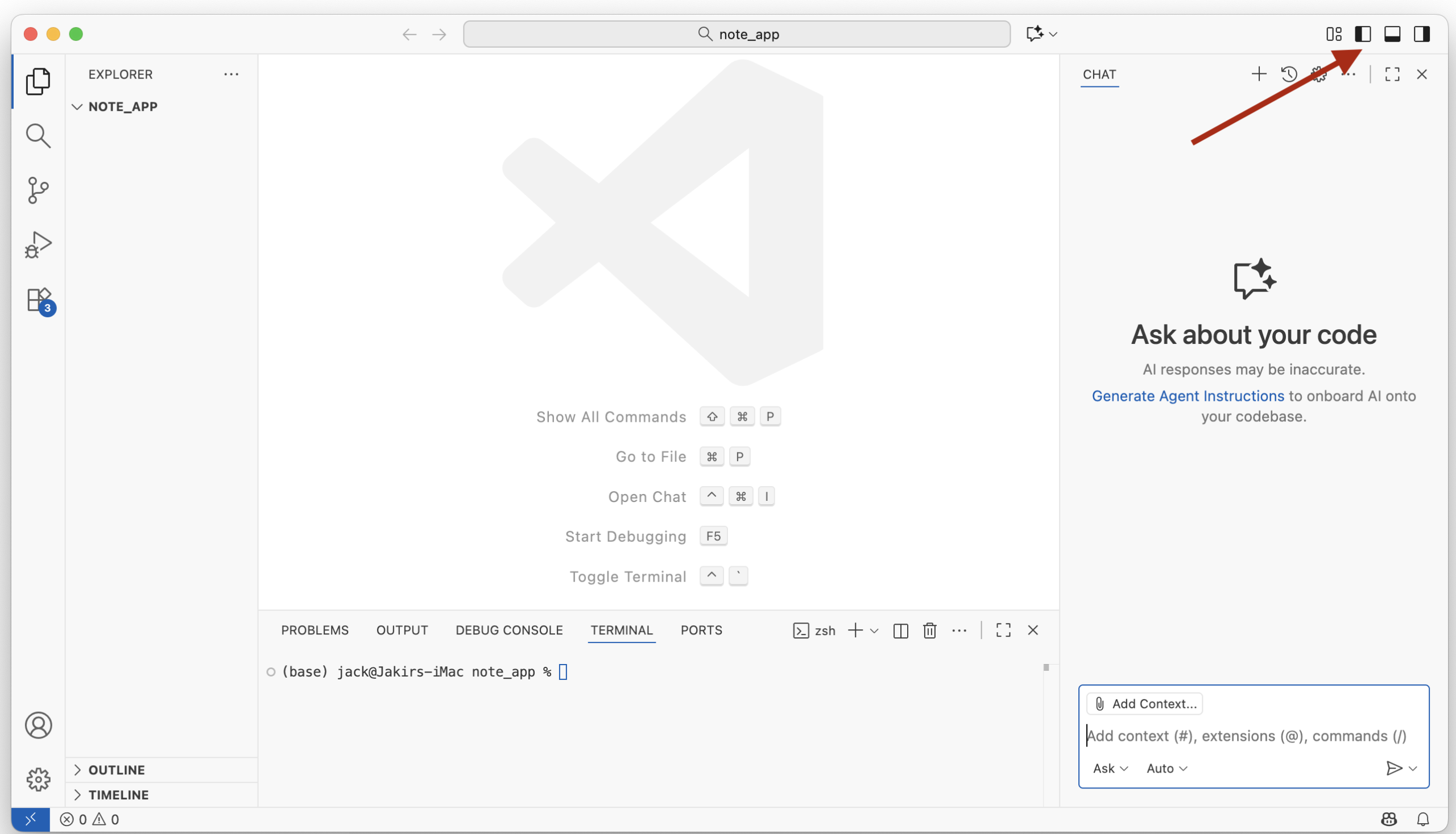This screenshot has width=1456, height=834.
Task: Click the Accounts icon in activity bar
Action: pos(38,725)
